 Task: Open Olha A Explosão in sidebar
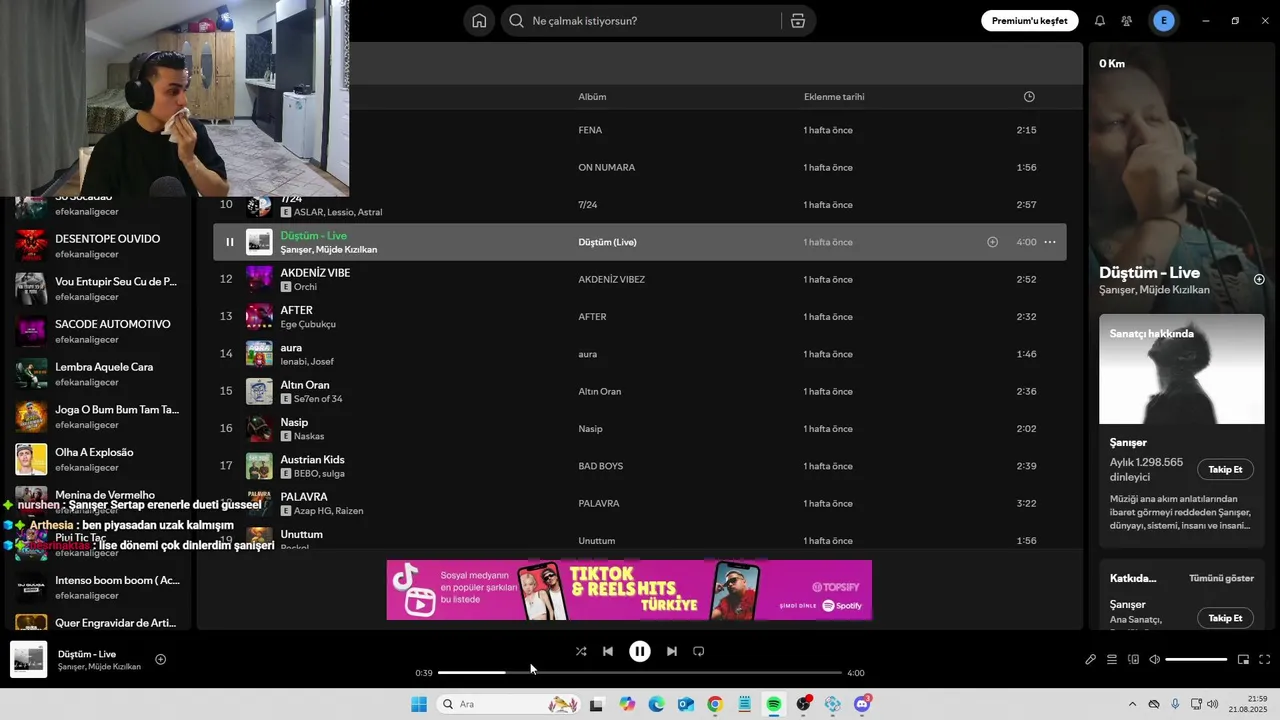(100, 458)
